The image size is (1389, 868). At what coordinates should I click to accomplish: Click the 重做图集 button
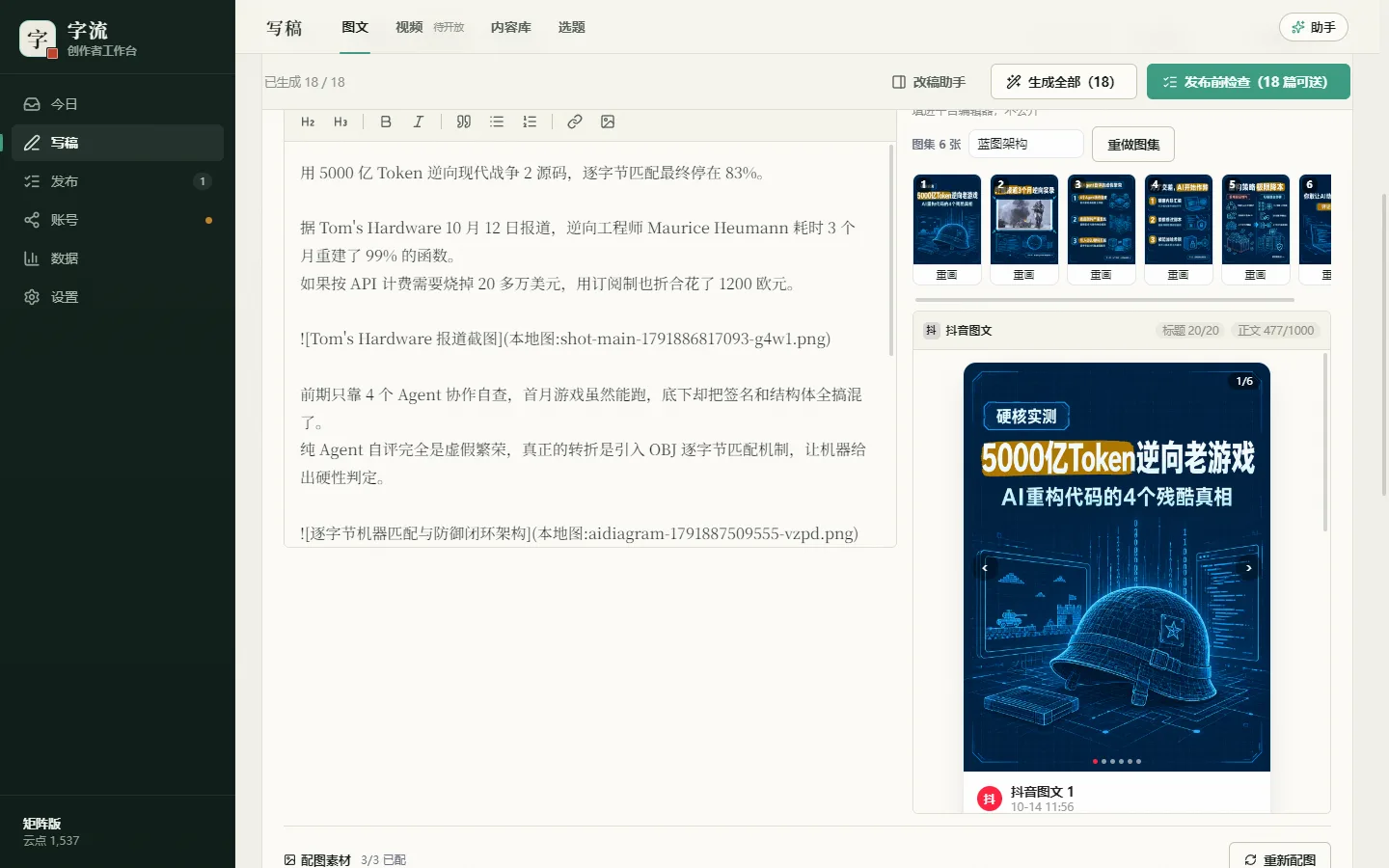tap(1133, 145)
